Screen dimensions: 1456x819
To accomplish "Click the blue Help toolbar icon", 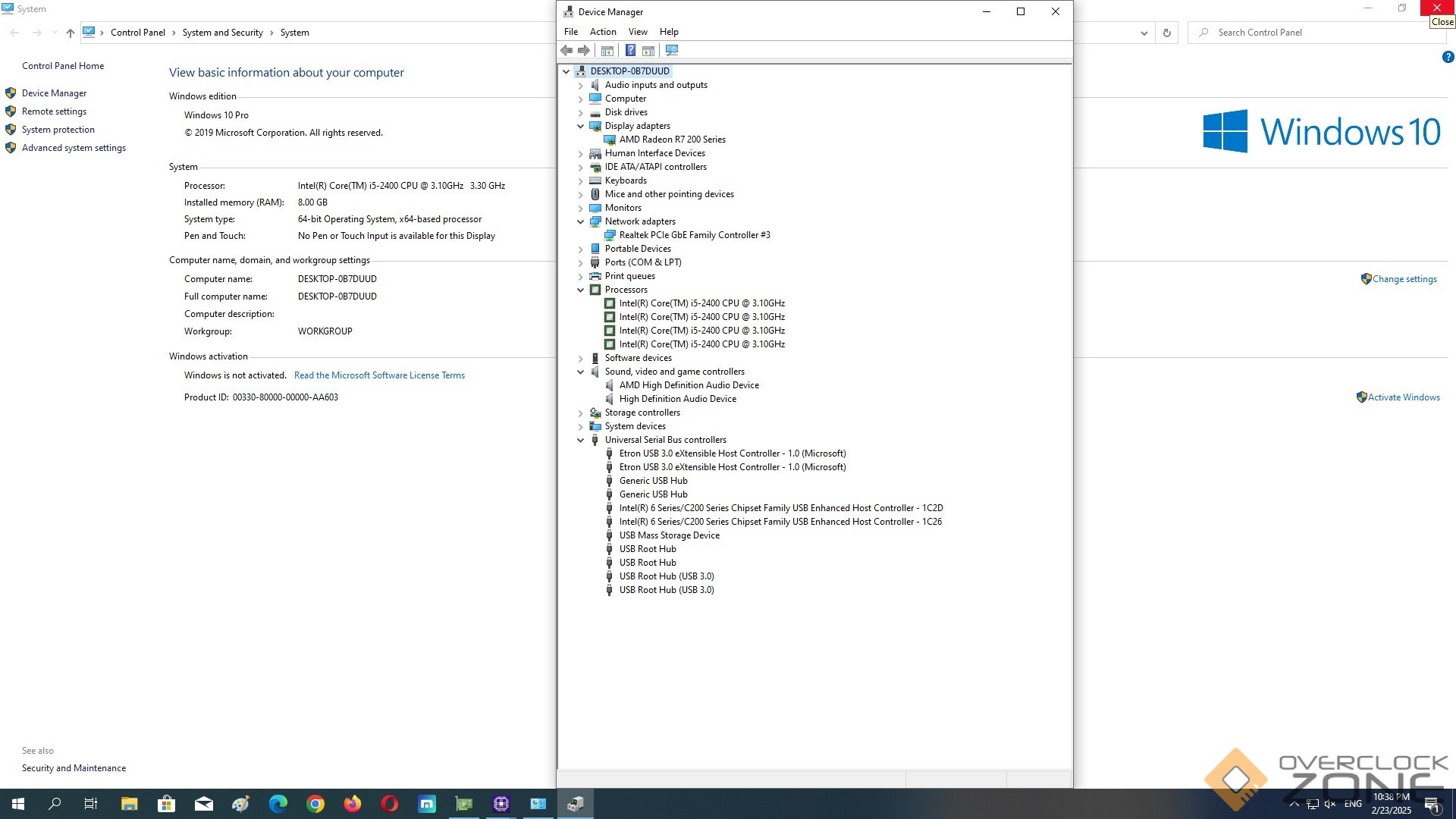I will [630, 50].
